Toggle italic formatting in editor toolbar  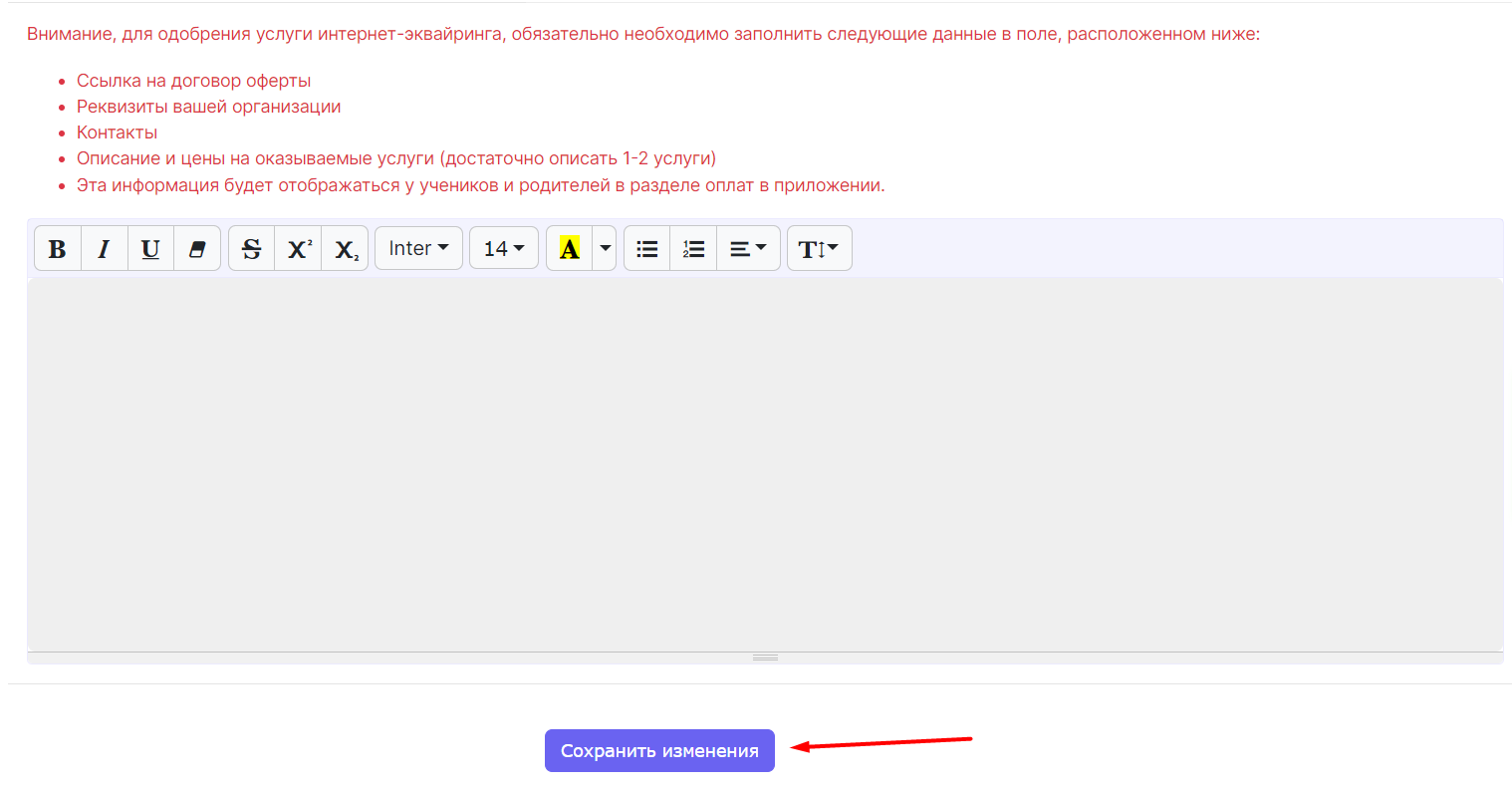(104, 248)
